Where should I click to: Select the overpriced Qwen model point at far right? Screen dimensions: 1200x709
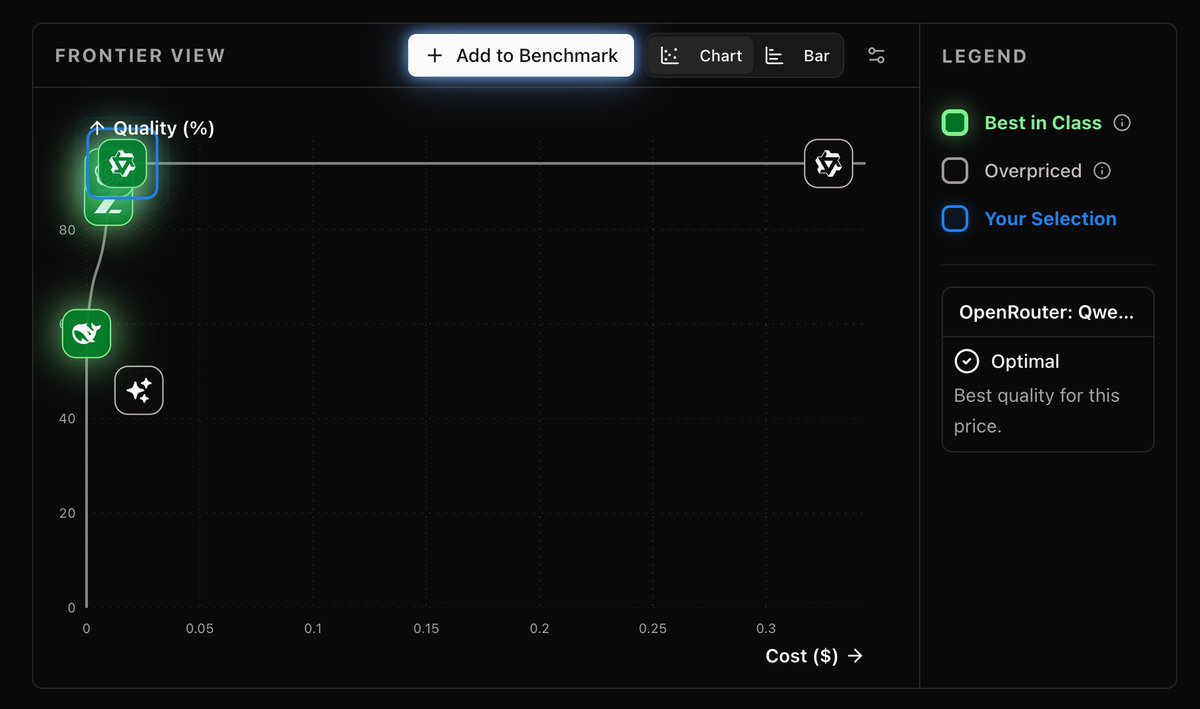(828, 163)
